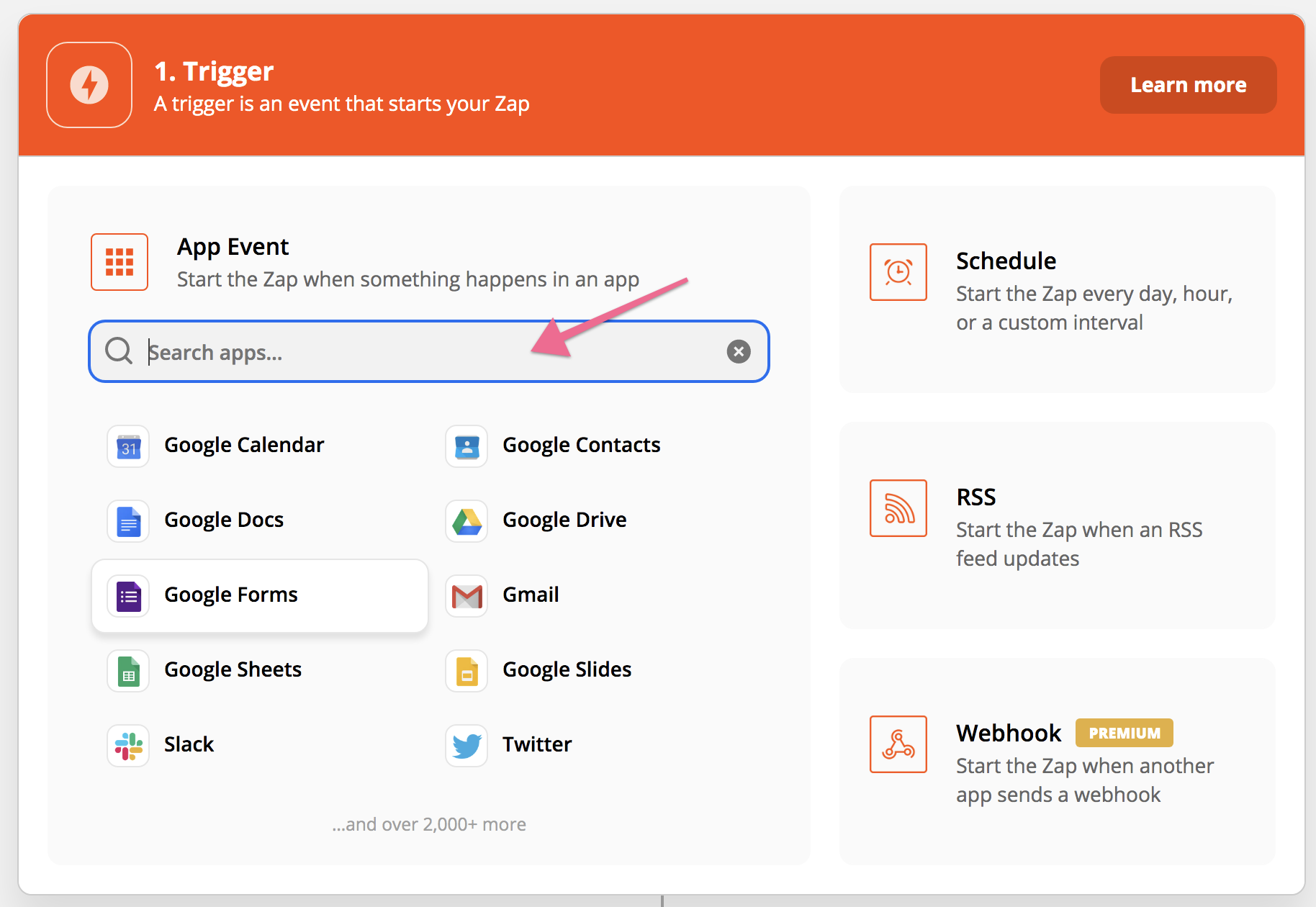Select the Google Slides icon
This screenshot has width=1316, height=907.
pyautogui.click(x=467, y=671)
